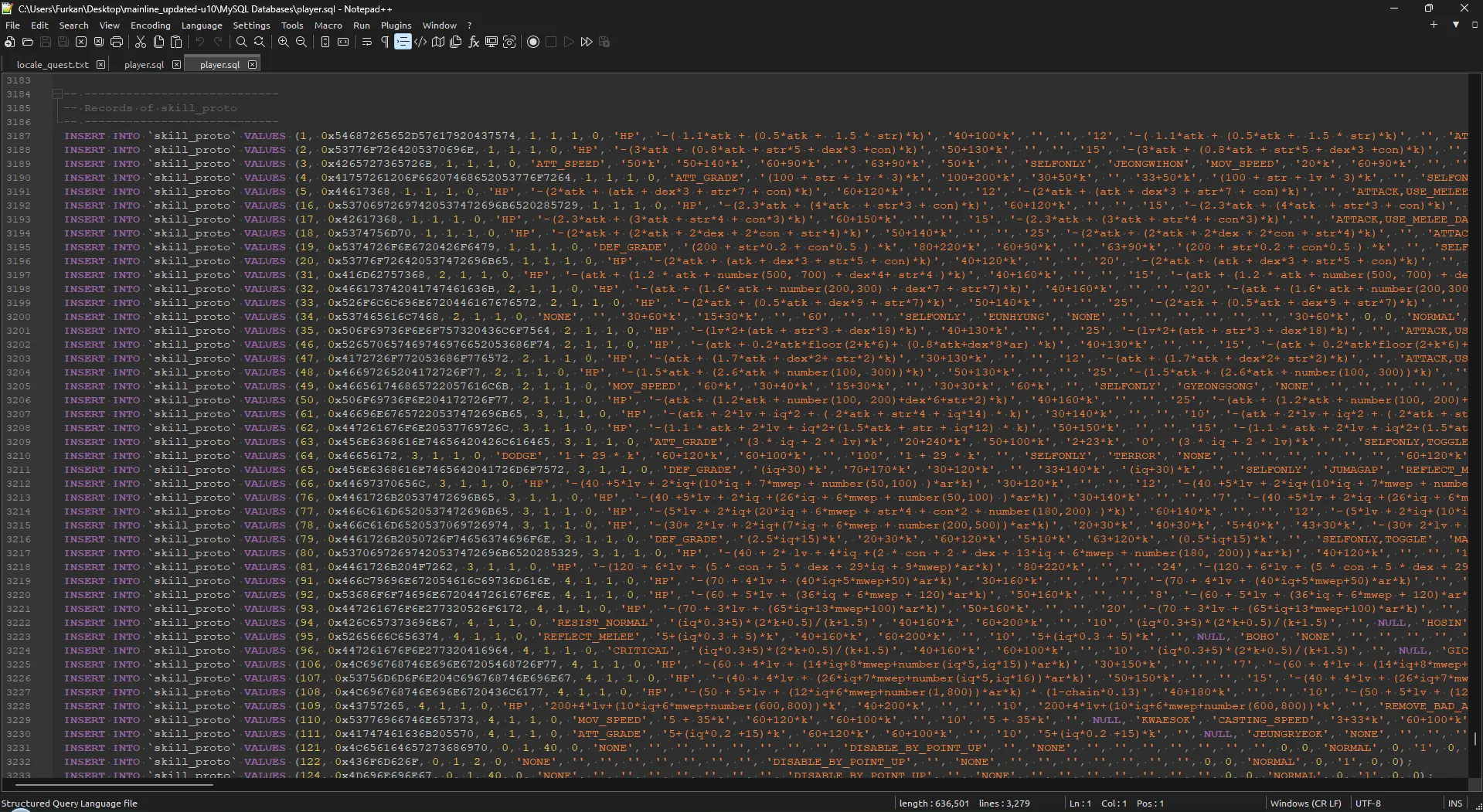
Task: Click the New file toolbar icon
Action: coord(10,42)
